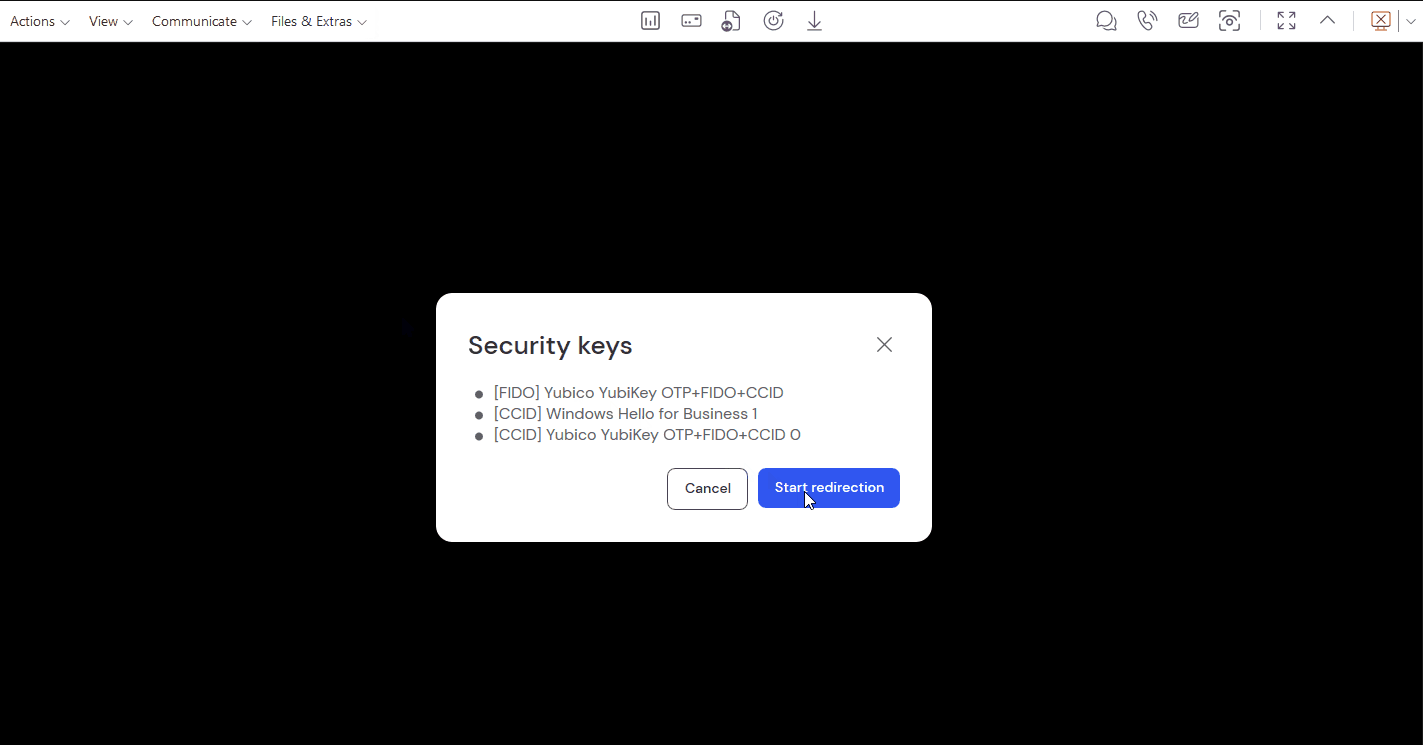The image size is (1423, 745).
Task: Open the Actions menu
Action: click(40, 21)
